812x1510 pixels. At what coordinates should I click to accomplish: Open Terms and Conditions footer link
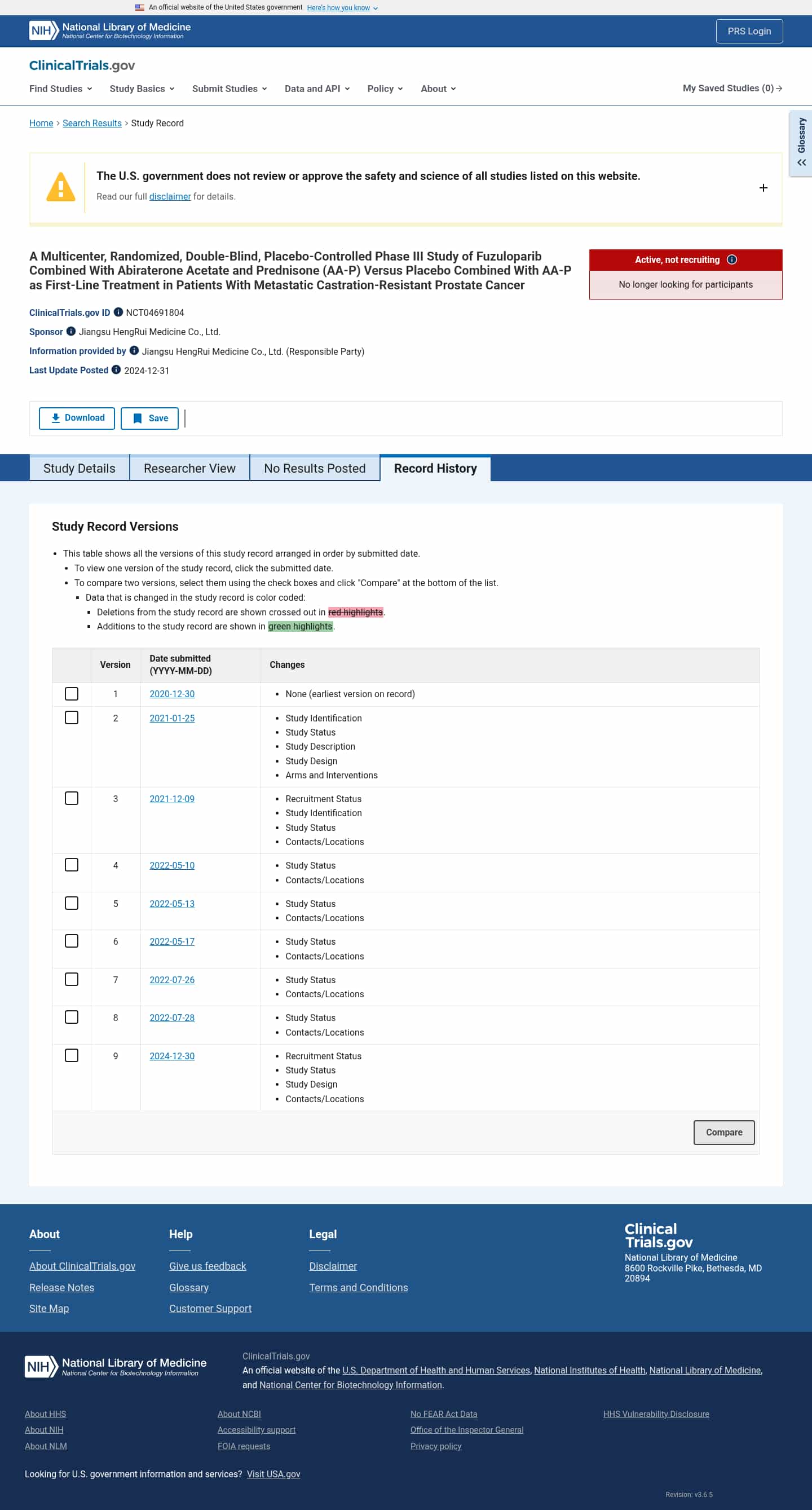pyautogui.click(x=359, y=1287)
